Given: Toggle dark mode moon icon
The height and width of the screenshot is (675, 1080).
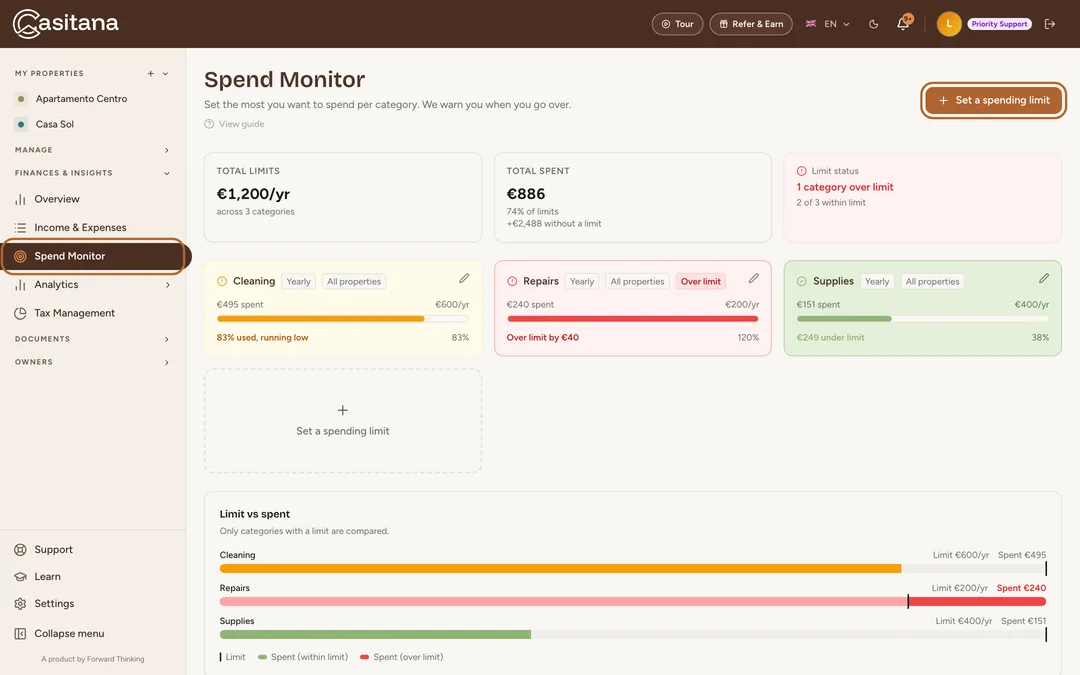Looking at the screenshot, I should (x=873, y=24).
